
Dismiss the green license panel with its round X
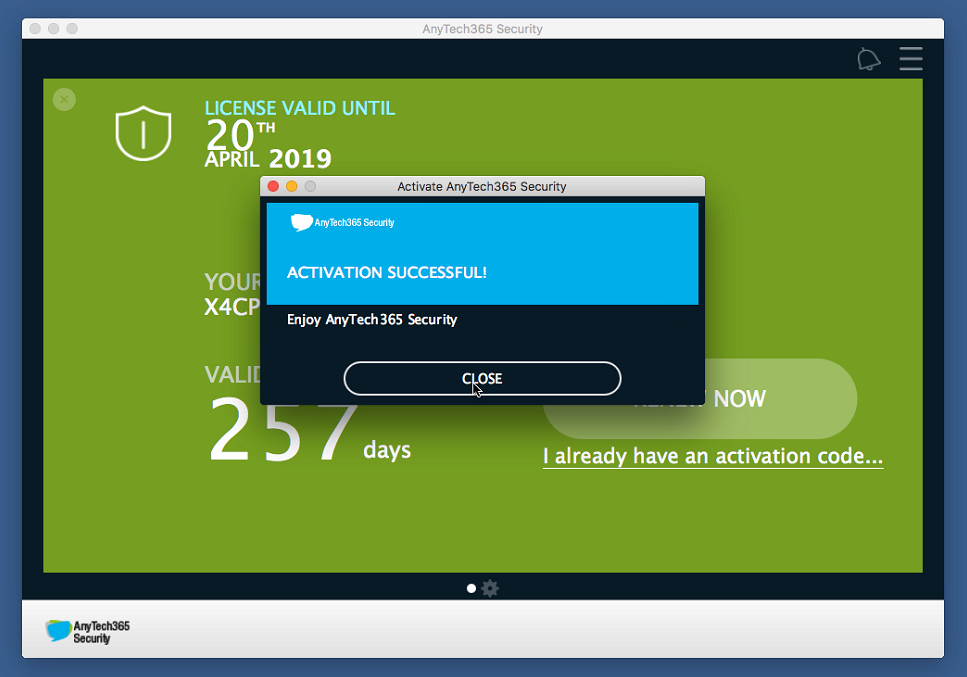click(x=64, y=99)
